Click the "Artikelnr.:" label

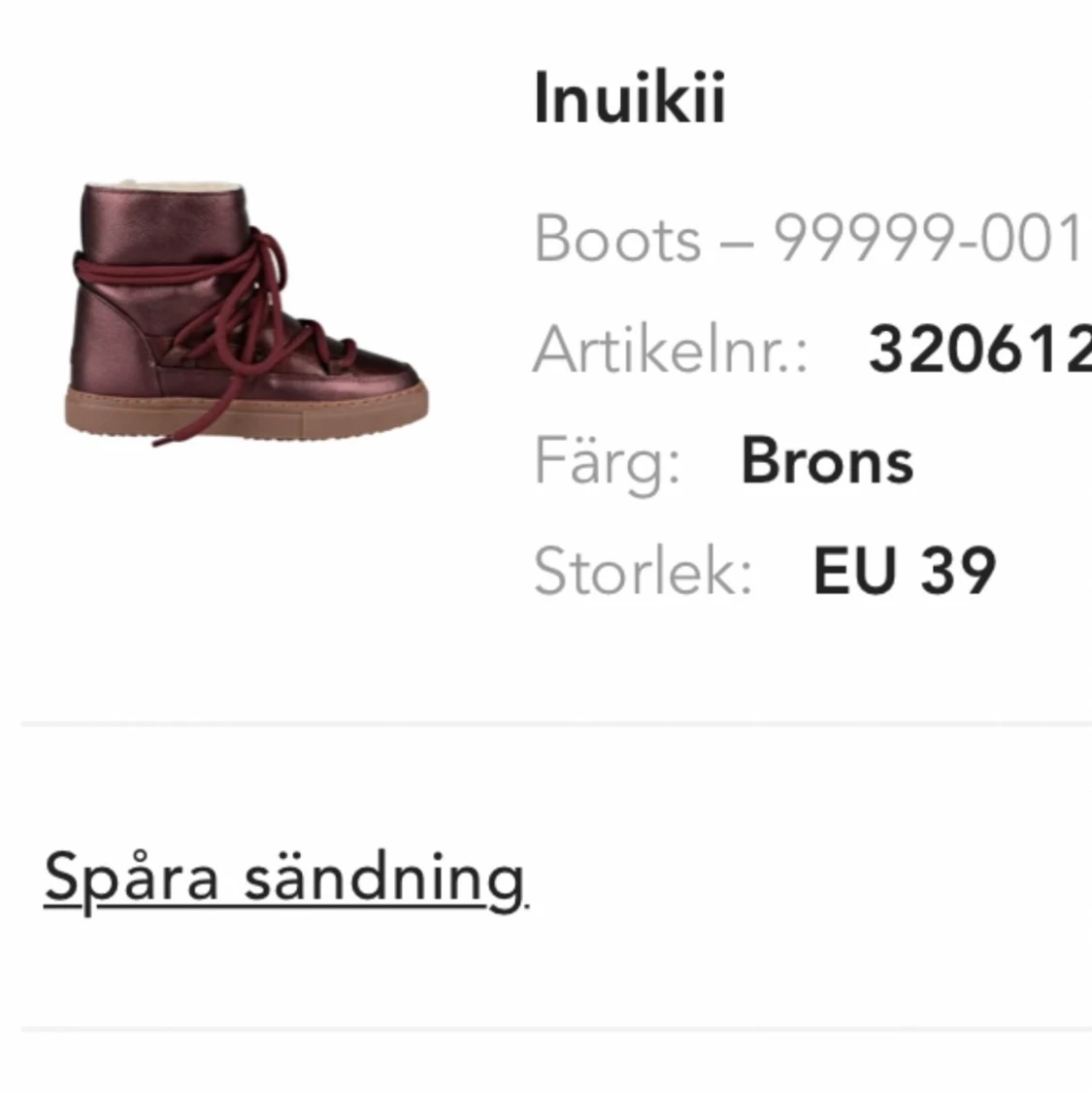(670, 349)
